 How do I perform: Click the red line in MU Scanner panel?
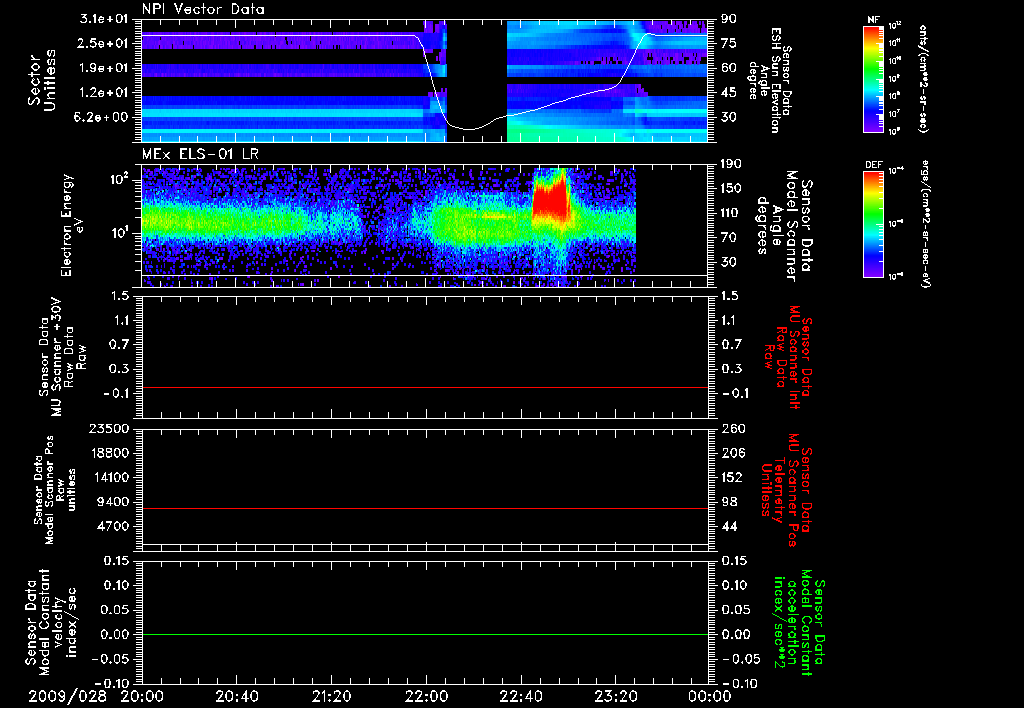point(424,387)
